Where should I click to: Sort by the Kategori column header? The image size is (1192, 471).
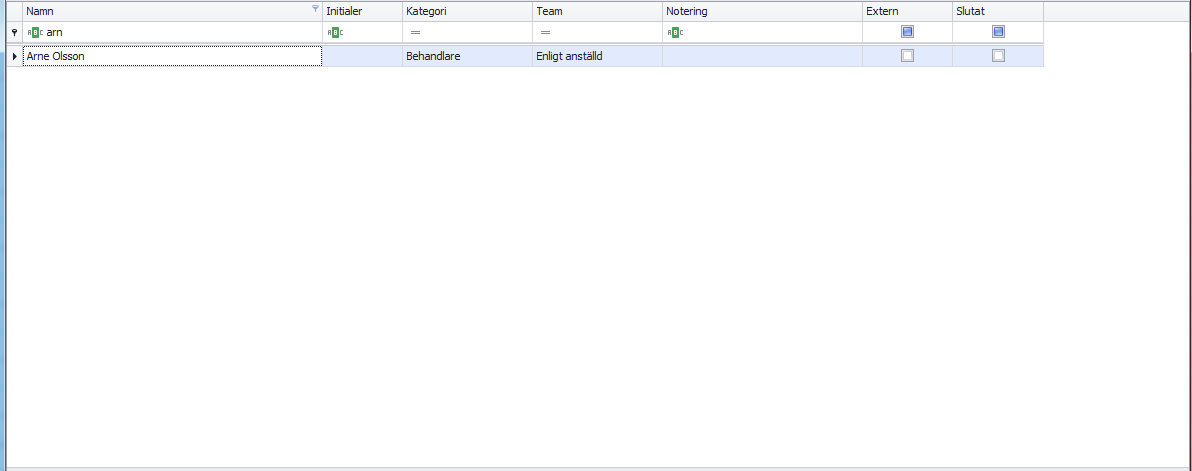point(466,11)
